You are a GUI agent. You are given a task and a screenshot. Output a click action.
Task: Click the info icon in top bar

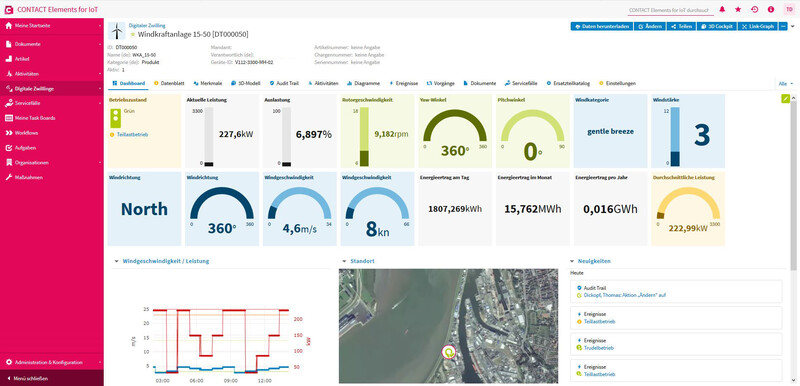771,9
